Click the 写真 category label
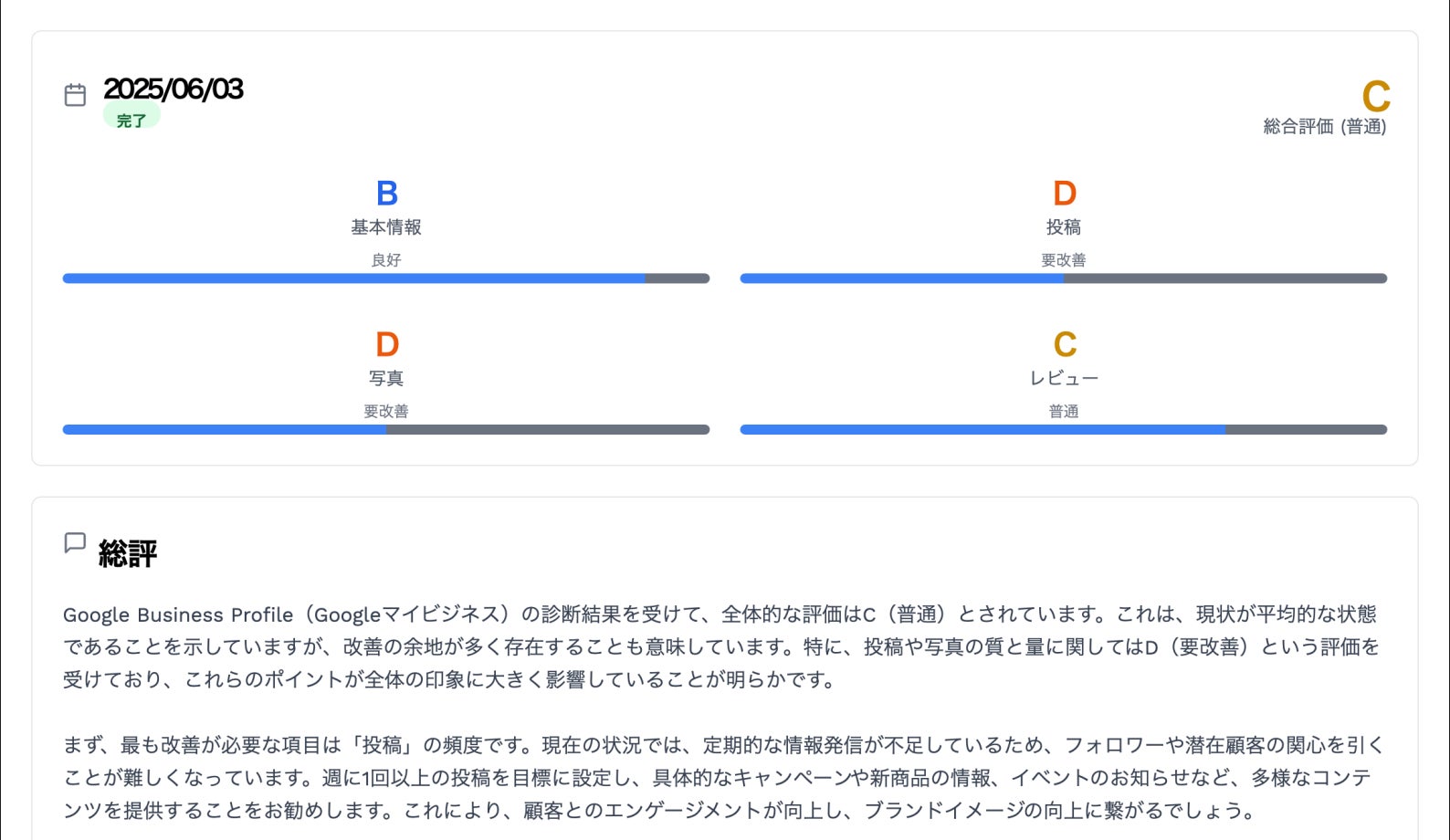Screen dimensions: 1450x840 pos(386,378)
